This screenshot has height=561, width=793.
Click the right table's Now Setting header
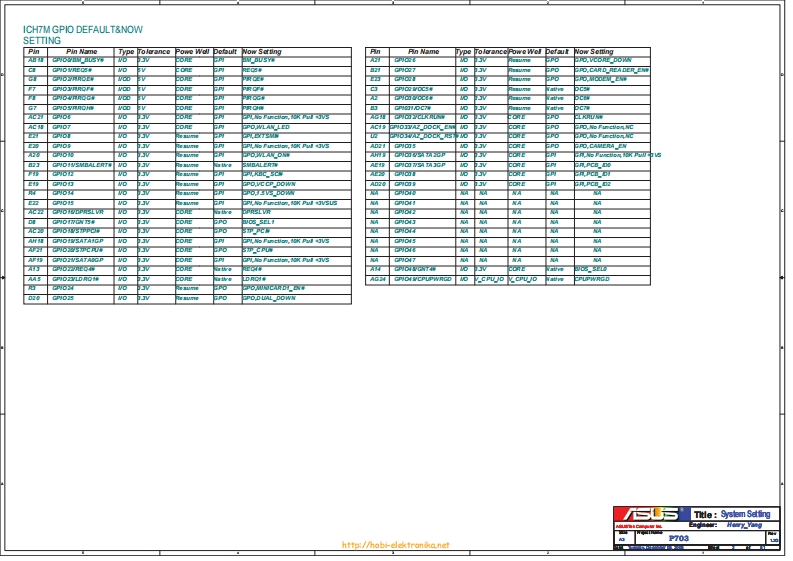595,51
